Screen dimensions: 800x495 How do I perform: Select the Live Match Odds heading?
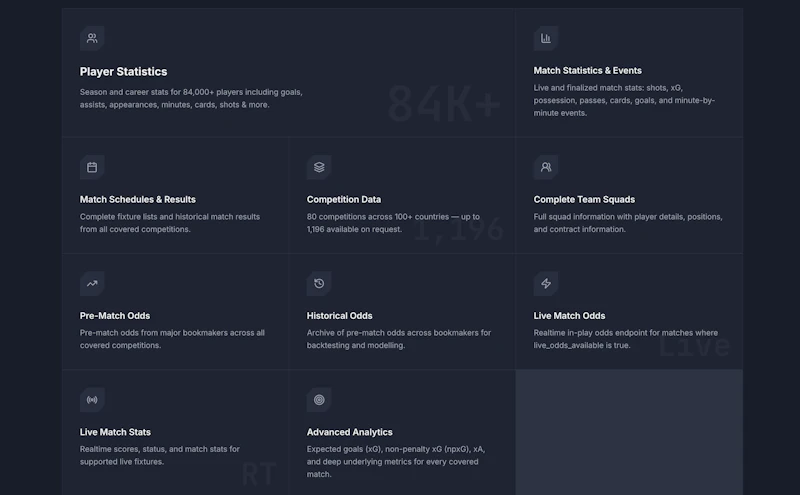[x=569, y=316]
